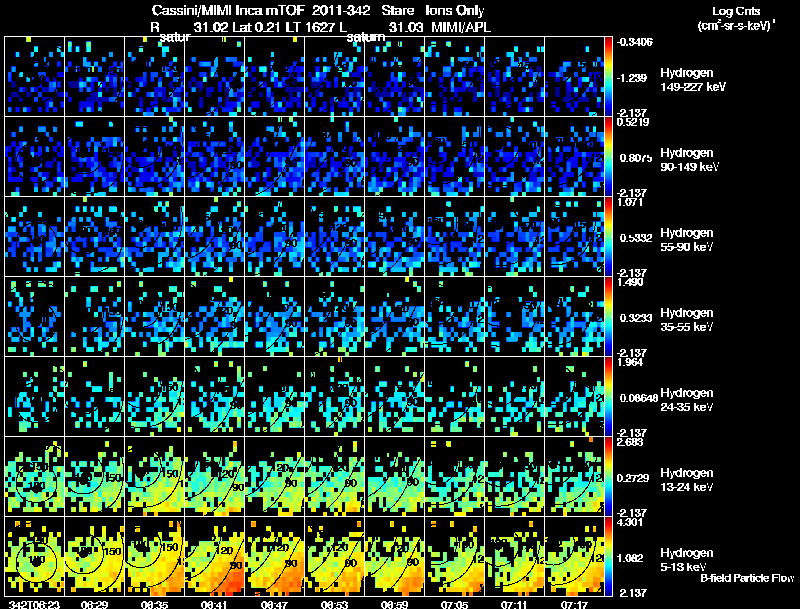This screenshot has height=609, width=800.
Task: Open the 90-149 keV panel at 06:29
Action: point(94,157)
